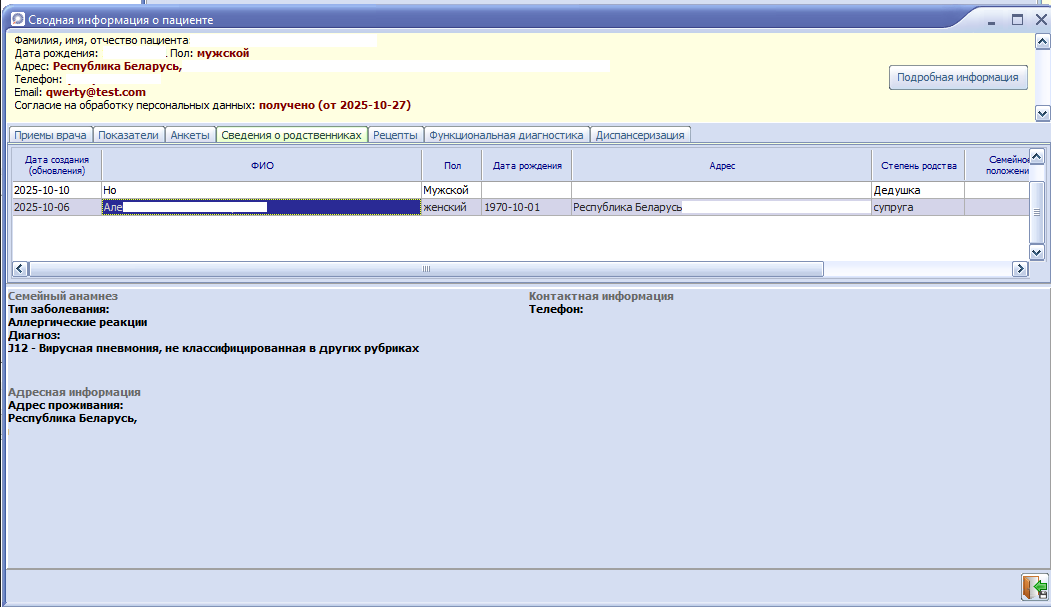1051x607 pixels.
Task: Maximize the patient summary window
Action: click(x=1018, y=19)
